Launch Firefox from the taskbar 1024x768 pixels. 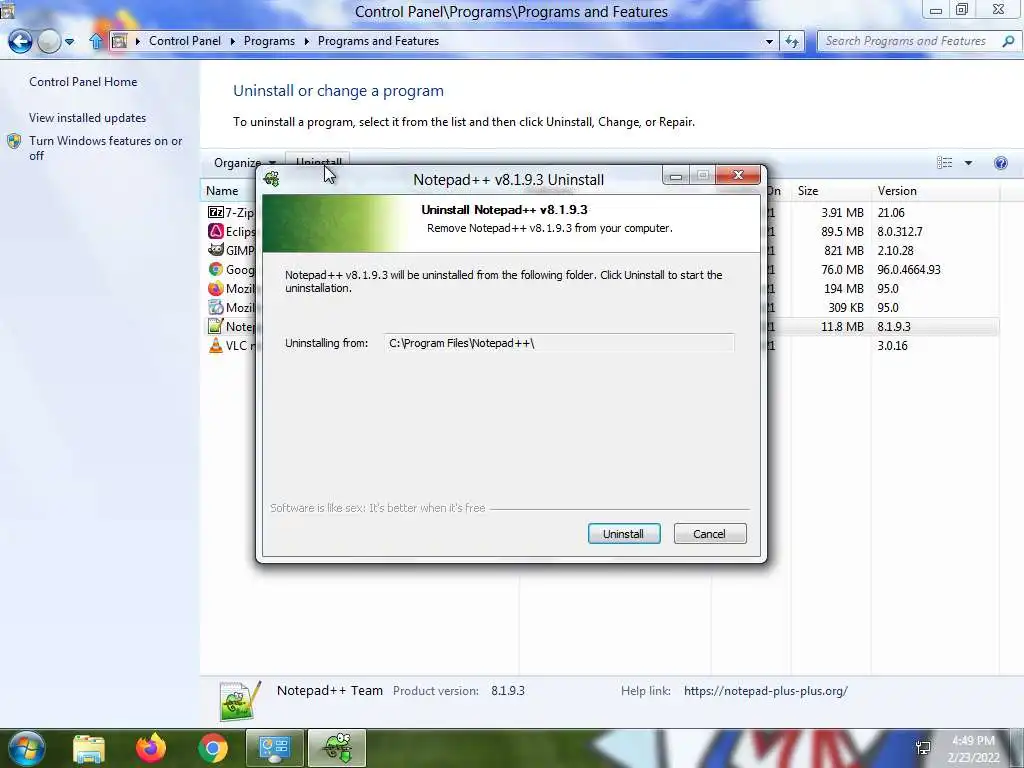pos(151,748)
